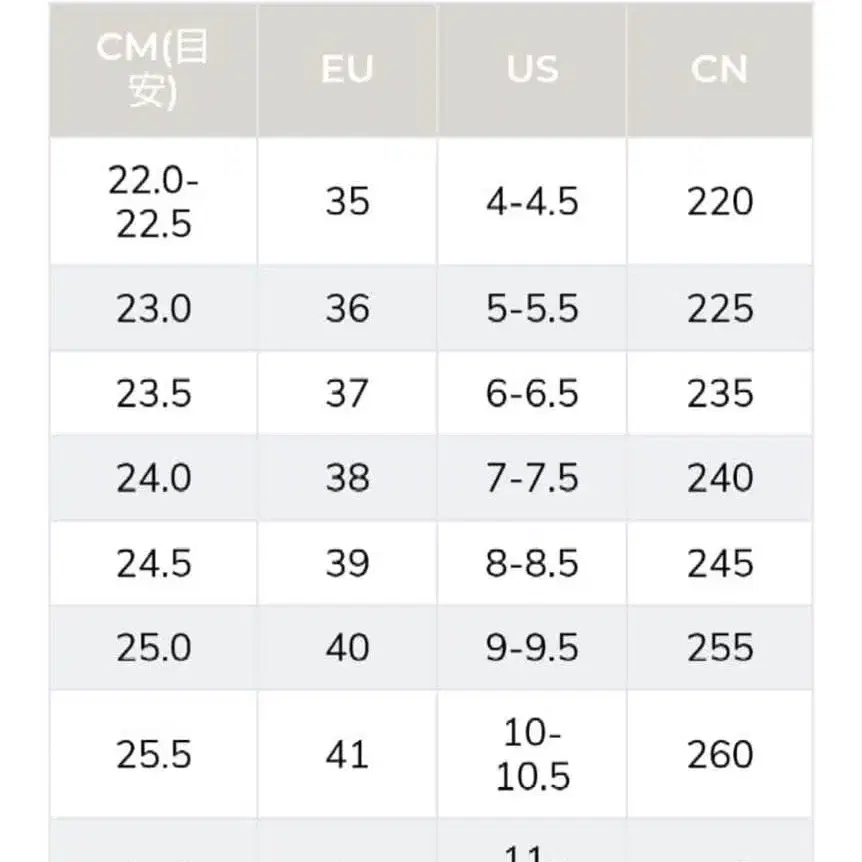Click the US 4-4.5 cell
The image size is (862, 862).
[x=532, y=201]
